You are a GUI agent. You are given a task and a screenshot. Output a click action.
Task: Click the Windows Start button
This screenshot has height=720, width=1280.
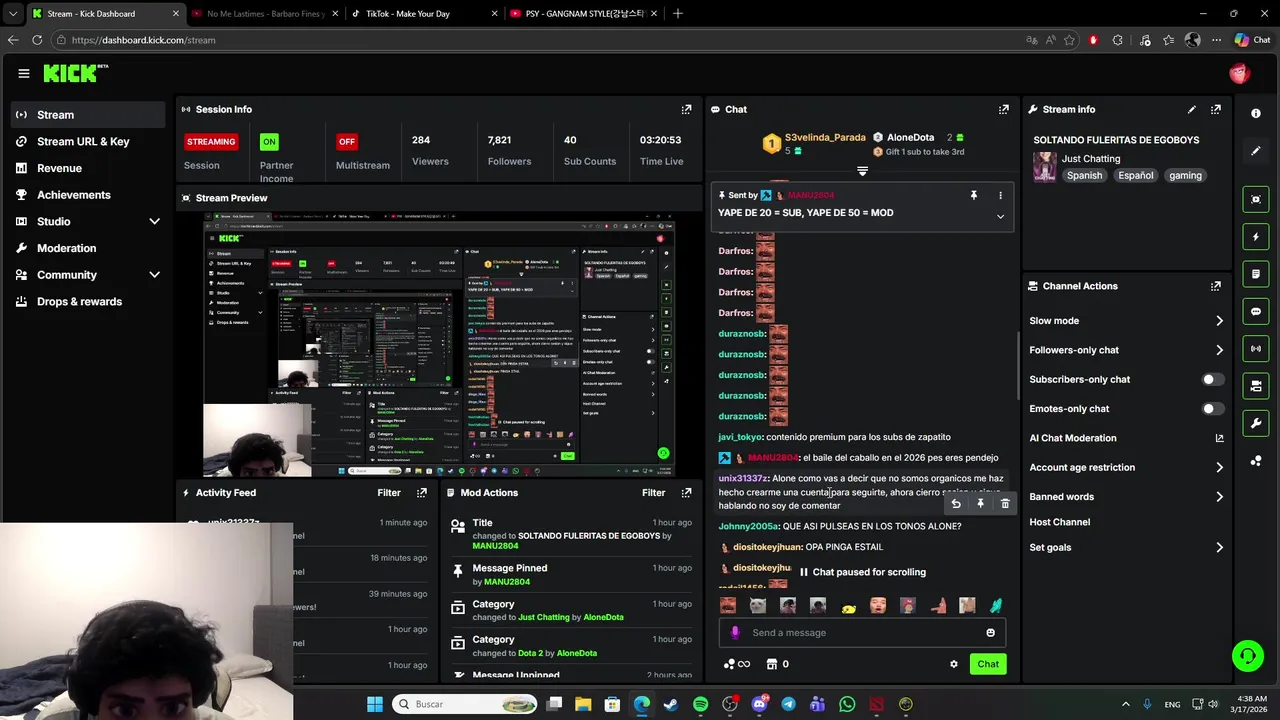374,704
